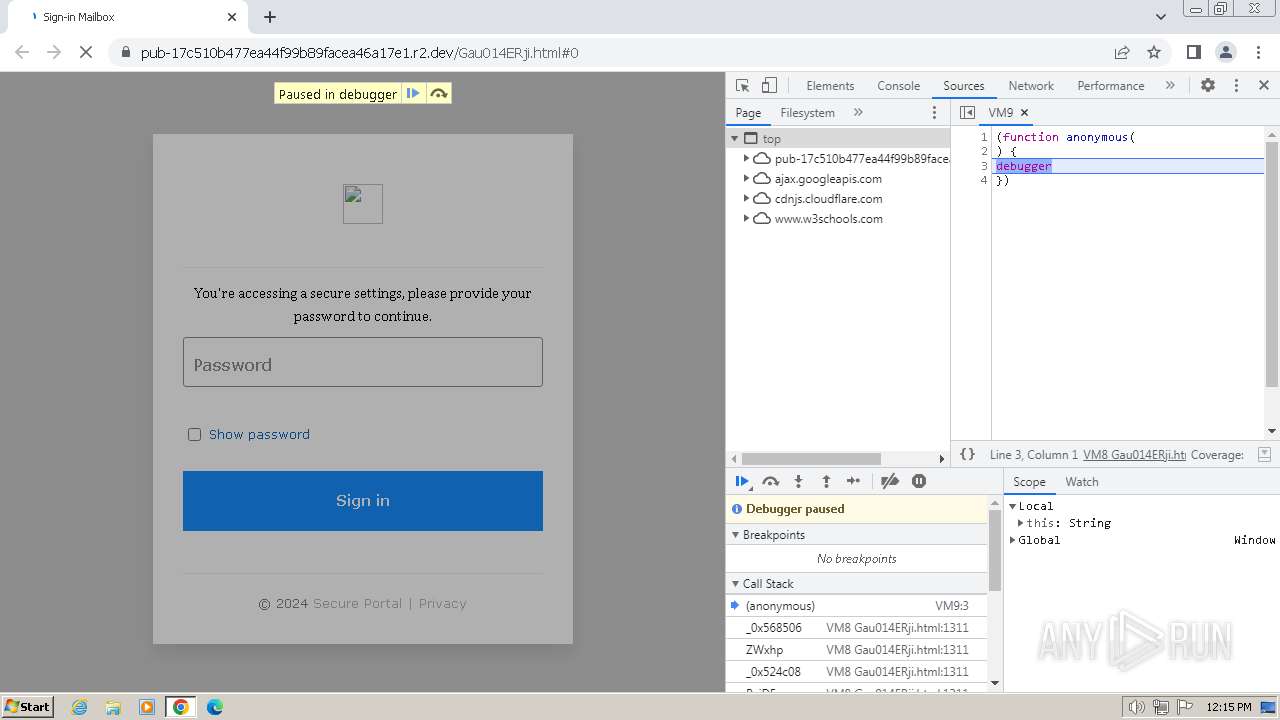
Task: Hide the navigator sidebar icon
Action: pos(967,113)
